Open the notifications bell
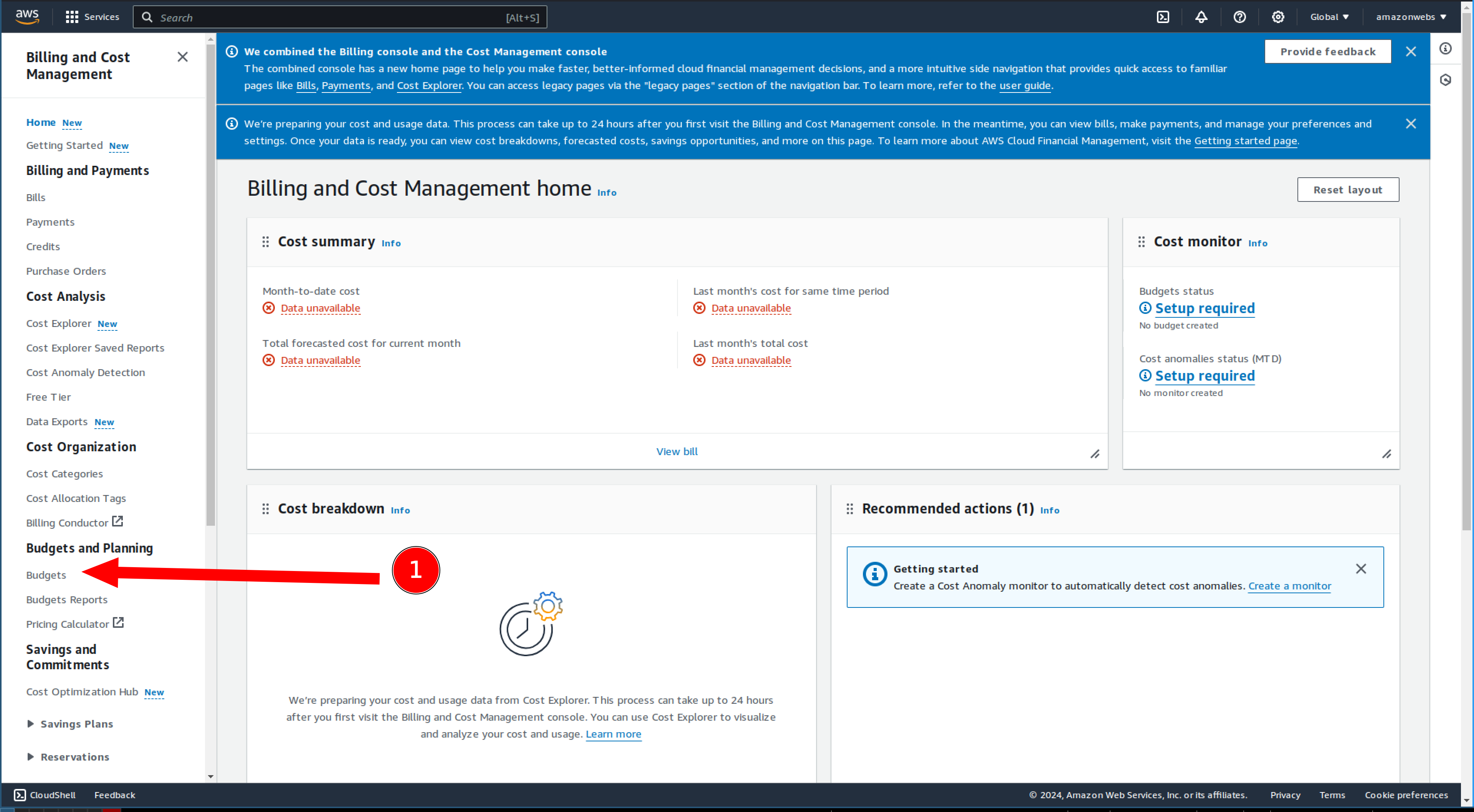 [1201, 17]
